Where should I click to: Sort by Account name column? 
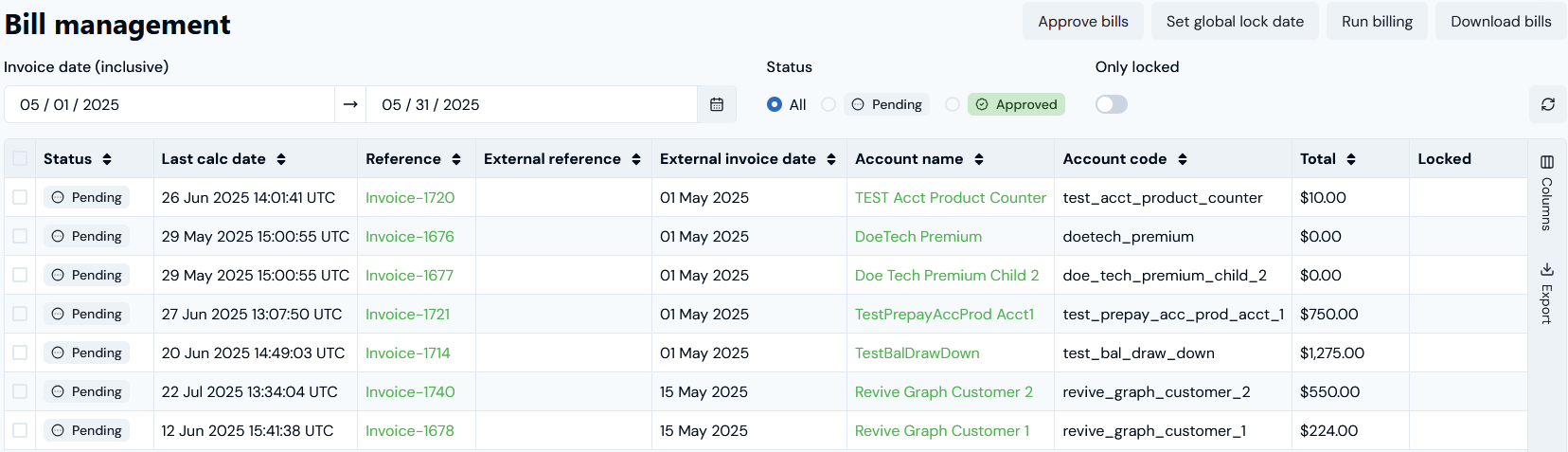click(x=979, y=159)
